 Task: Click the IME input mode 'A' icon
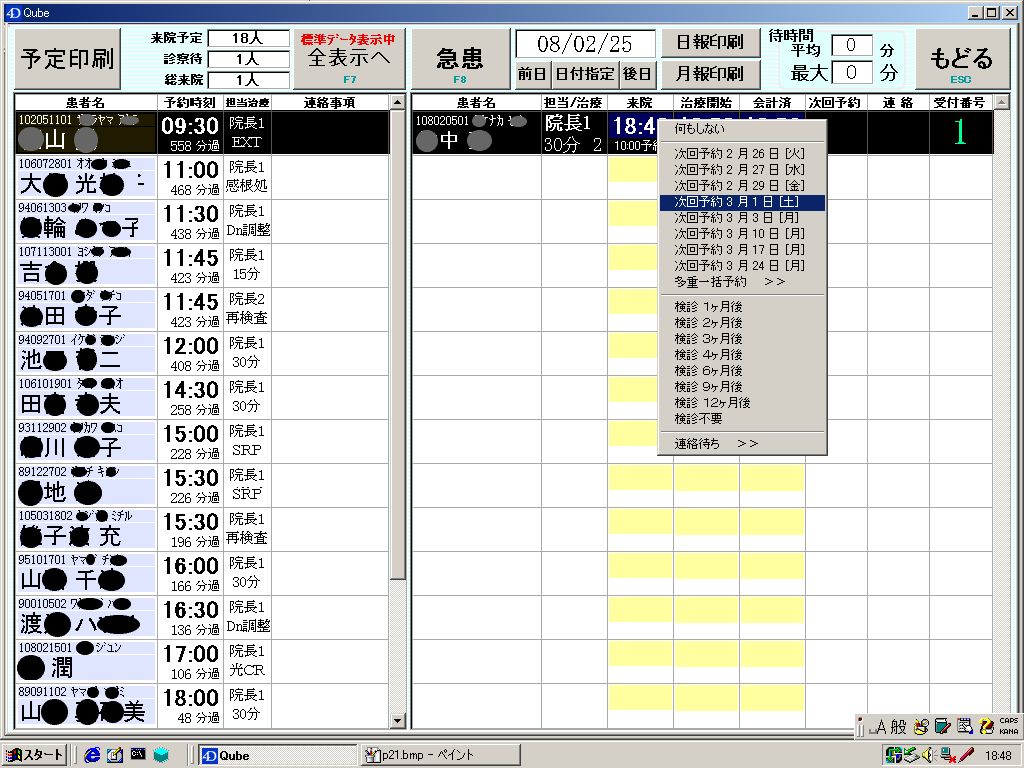[x=880, y=727]
